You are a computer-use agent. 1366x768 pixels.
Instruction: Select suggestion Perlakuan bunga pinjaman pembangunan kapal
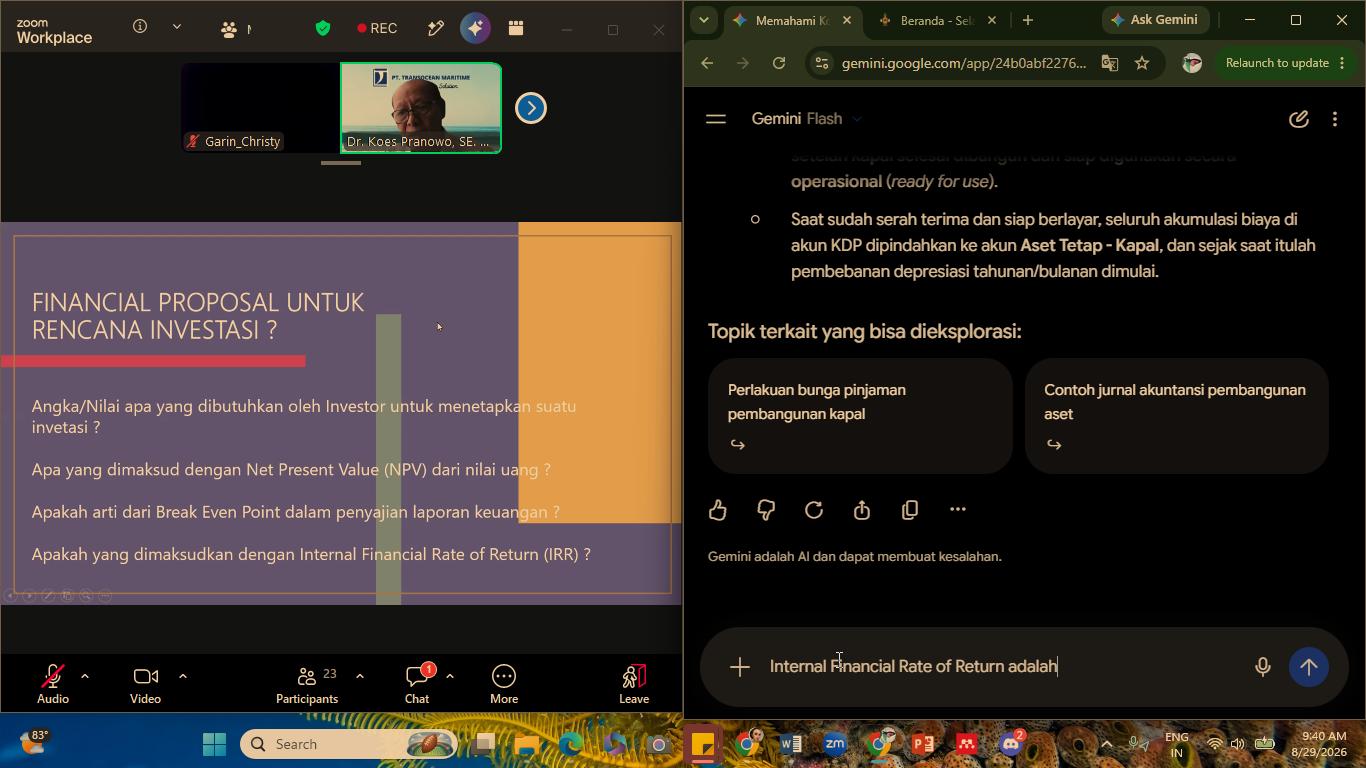(x=860, y=416)
